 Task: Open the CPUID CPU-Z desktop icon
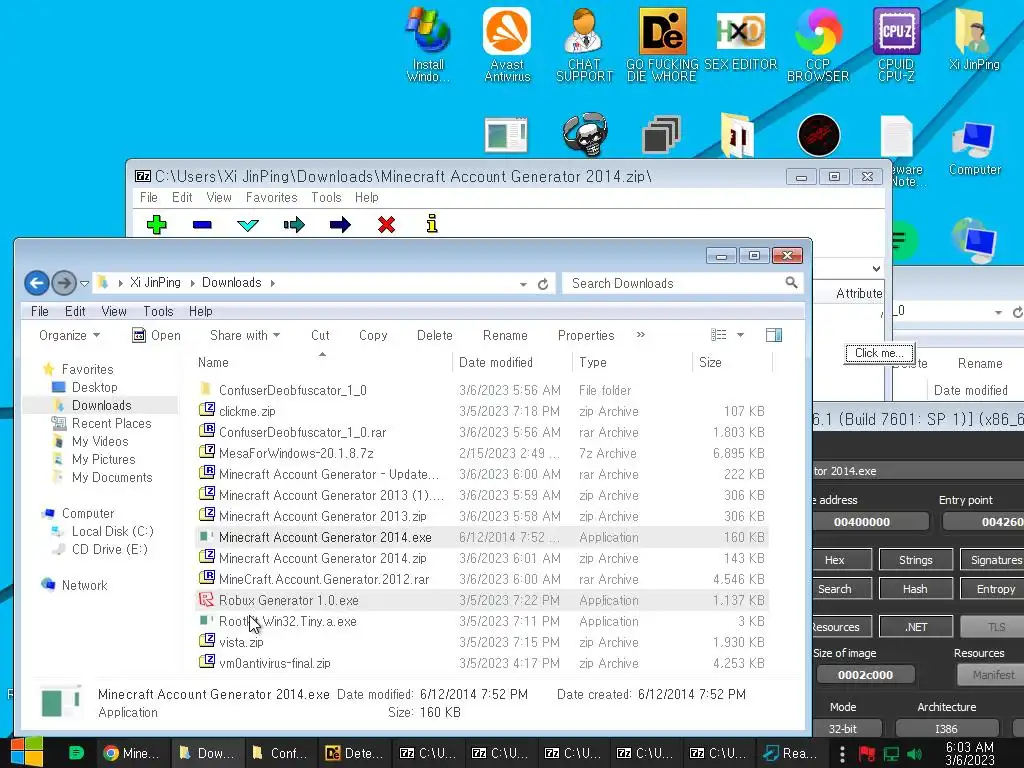pyautogui.click(x=896, y=44)
